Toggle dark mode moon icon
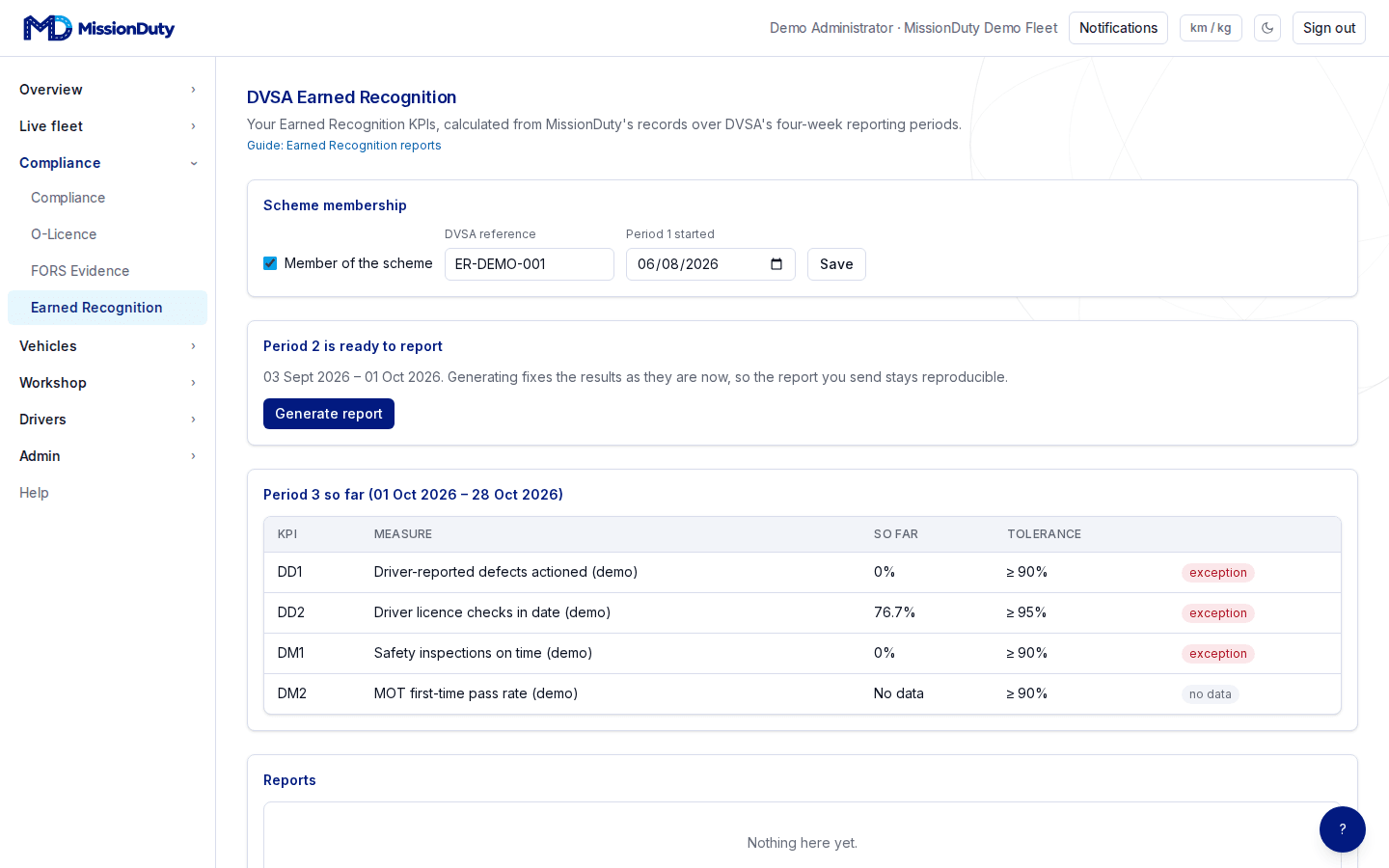This screenshot has width=1389, height=868. pyautogui.click(x=1267, y=28)
